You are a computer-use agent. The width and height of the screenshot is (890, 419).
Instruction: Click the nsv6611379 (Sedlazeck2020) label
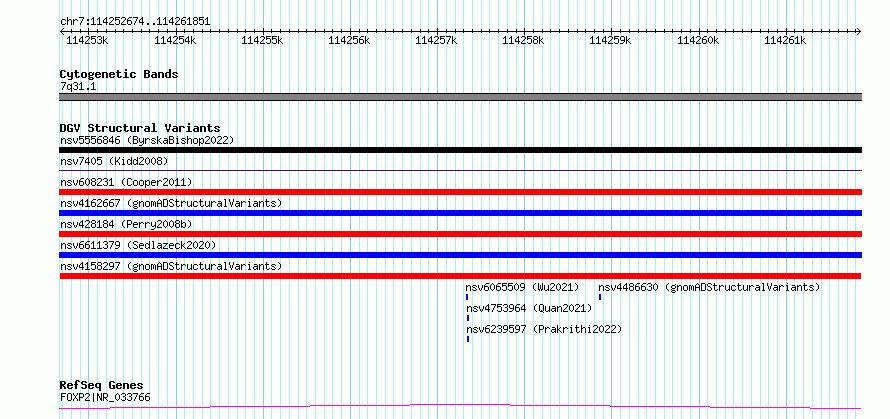[x=138, y=245]
